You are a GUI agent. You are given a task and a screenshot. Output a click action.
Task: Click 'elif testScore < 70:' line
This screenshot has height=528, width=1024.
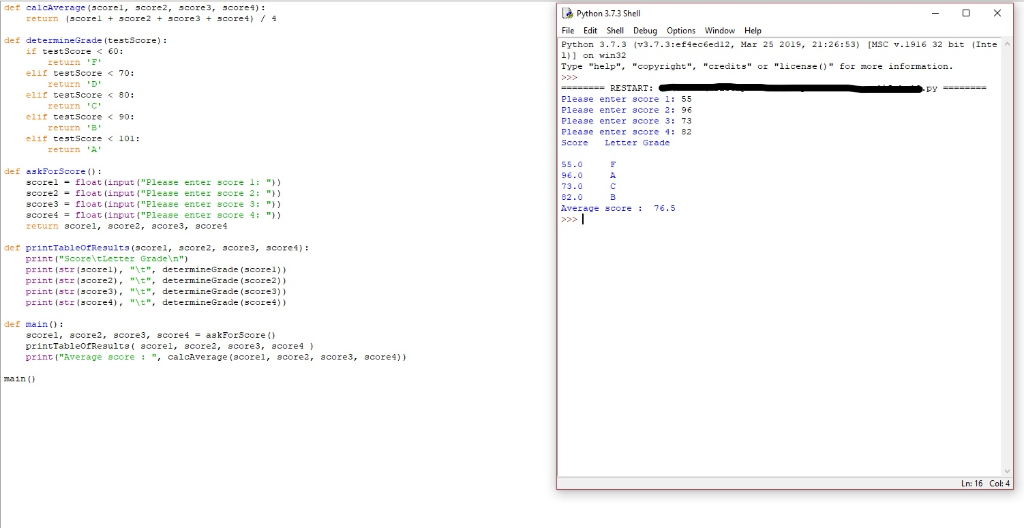click(80, 73)
